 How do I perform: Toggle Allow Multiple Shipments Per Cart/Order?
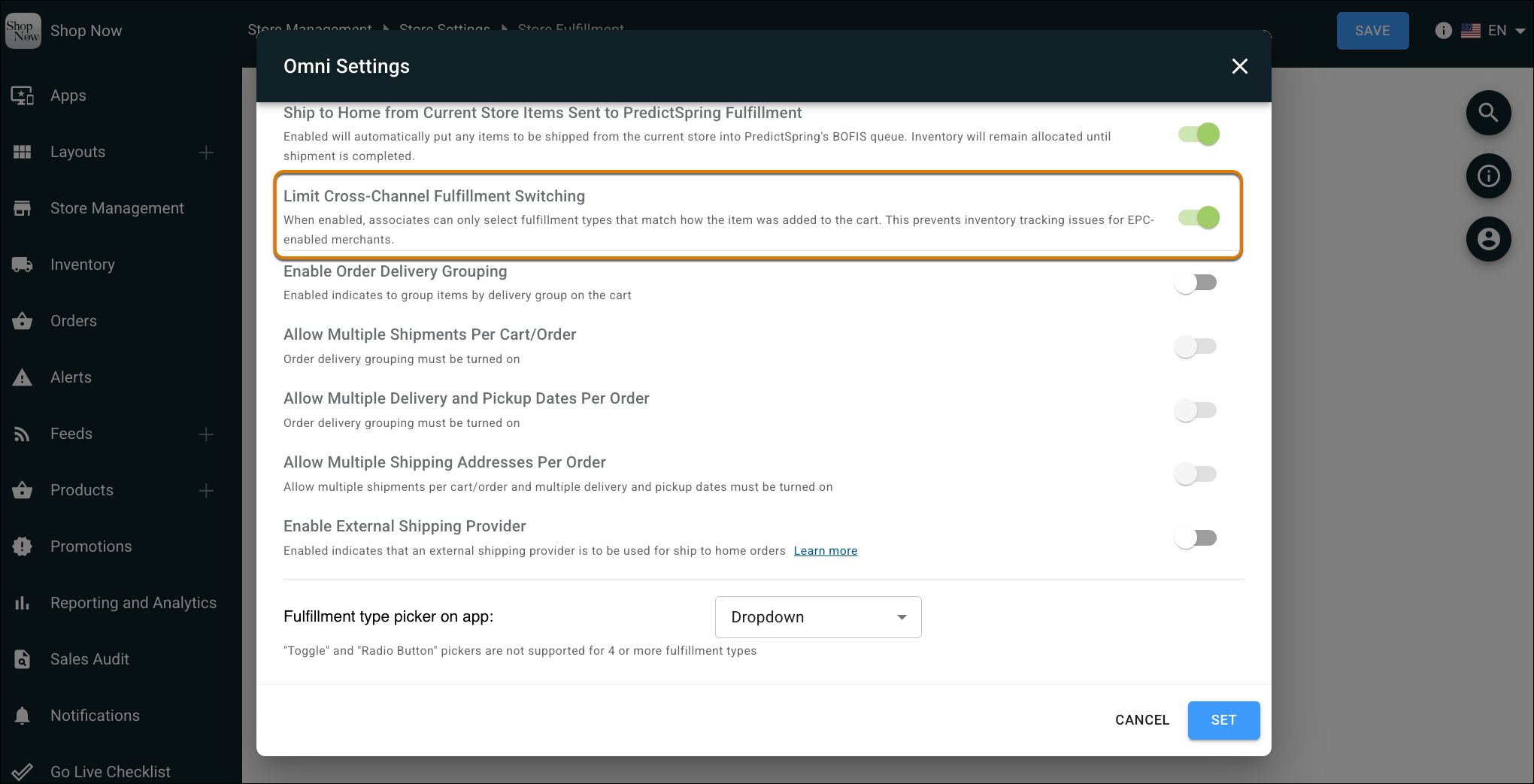click(x=1196, y=347)
